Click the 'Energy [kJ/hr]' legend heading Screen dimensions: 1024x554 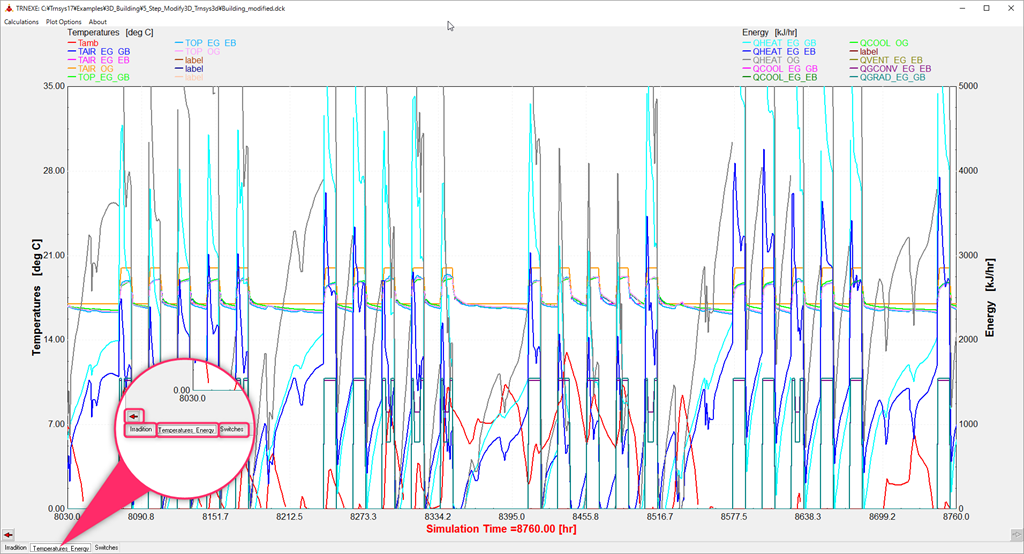pos(769,32)
